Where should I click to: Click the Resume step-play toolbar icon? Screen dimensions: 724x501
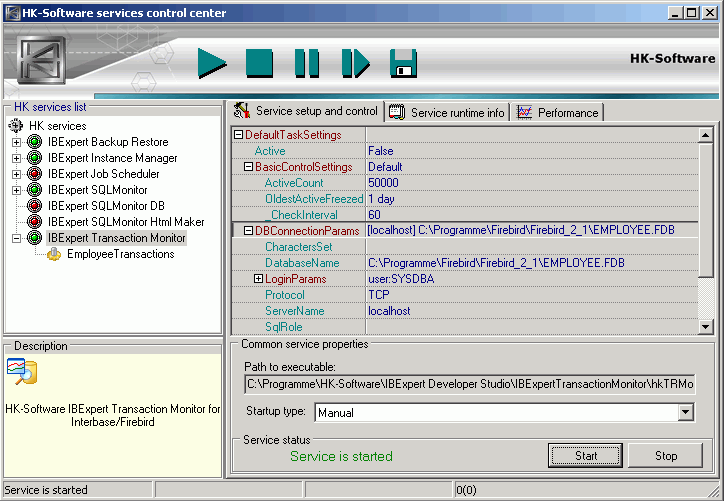[x=356, y=63]
